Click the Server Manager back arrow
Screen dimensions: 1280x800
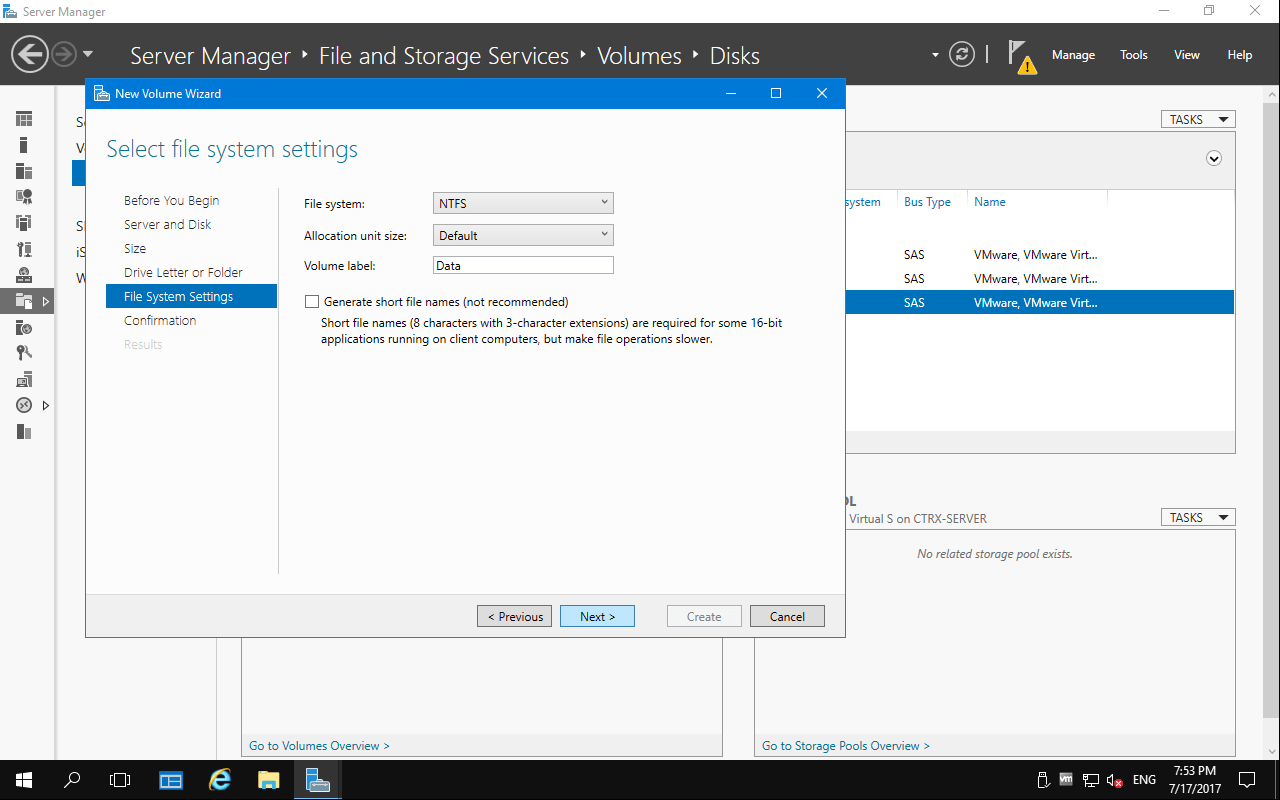coord(30,54)
